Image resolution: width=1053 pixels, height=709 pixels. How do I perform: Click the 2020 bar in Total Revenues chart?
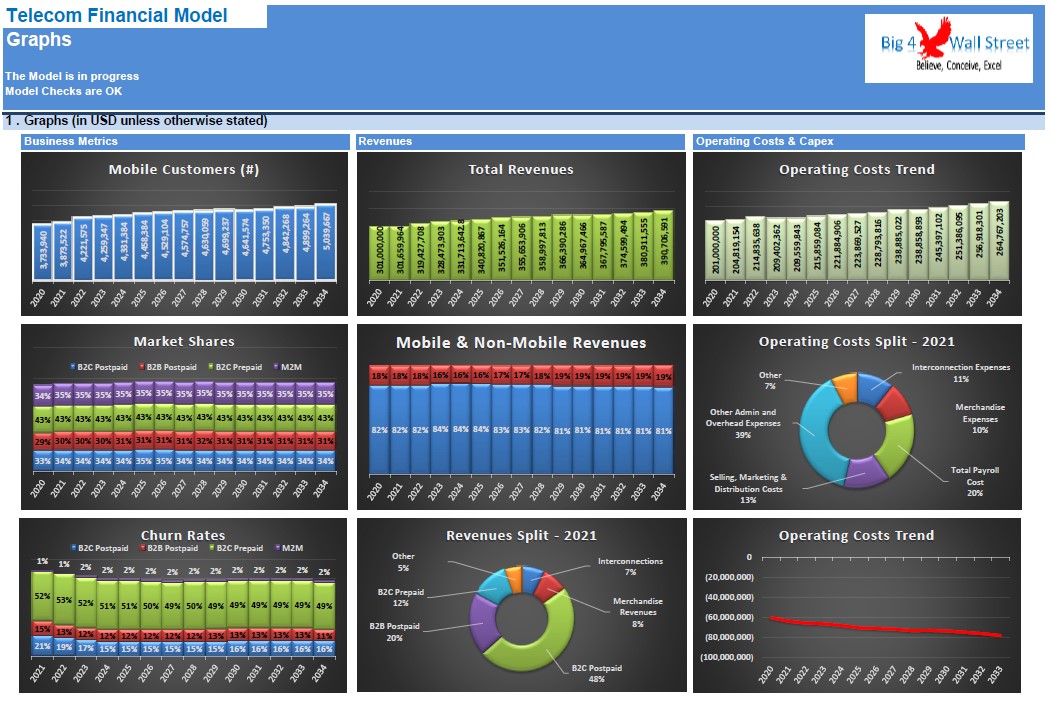click(379, 252)
